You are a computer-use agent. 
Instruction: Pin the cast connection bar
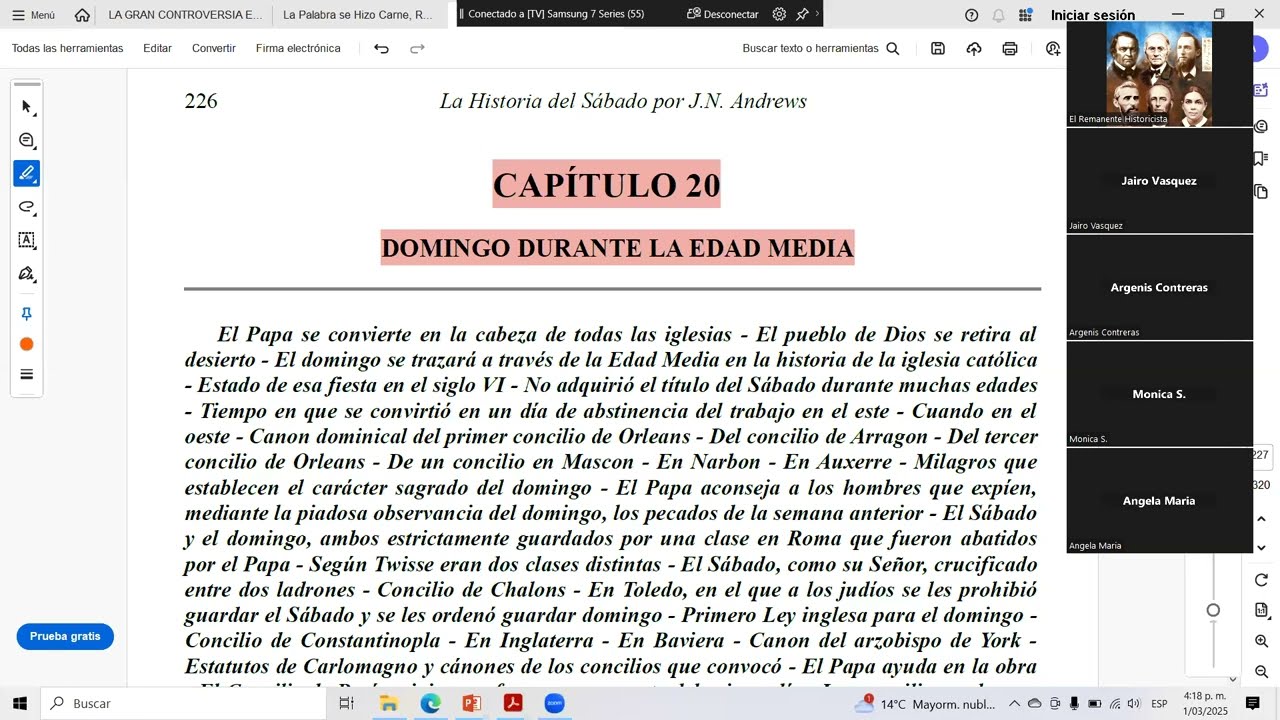coord(802,14)
